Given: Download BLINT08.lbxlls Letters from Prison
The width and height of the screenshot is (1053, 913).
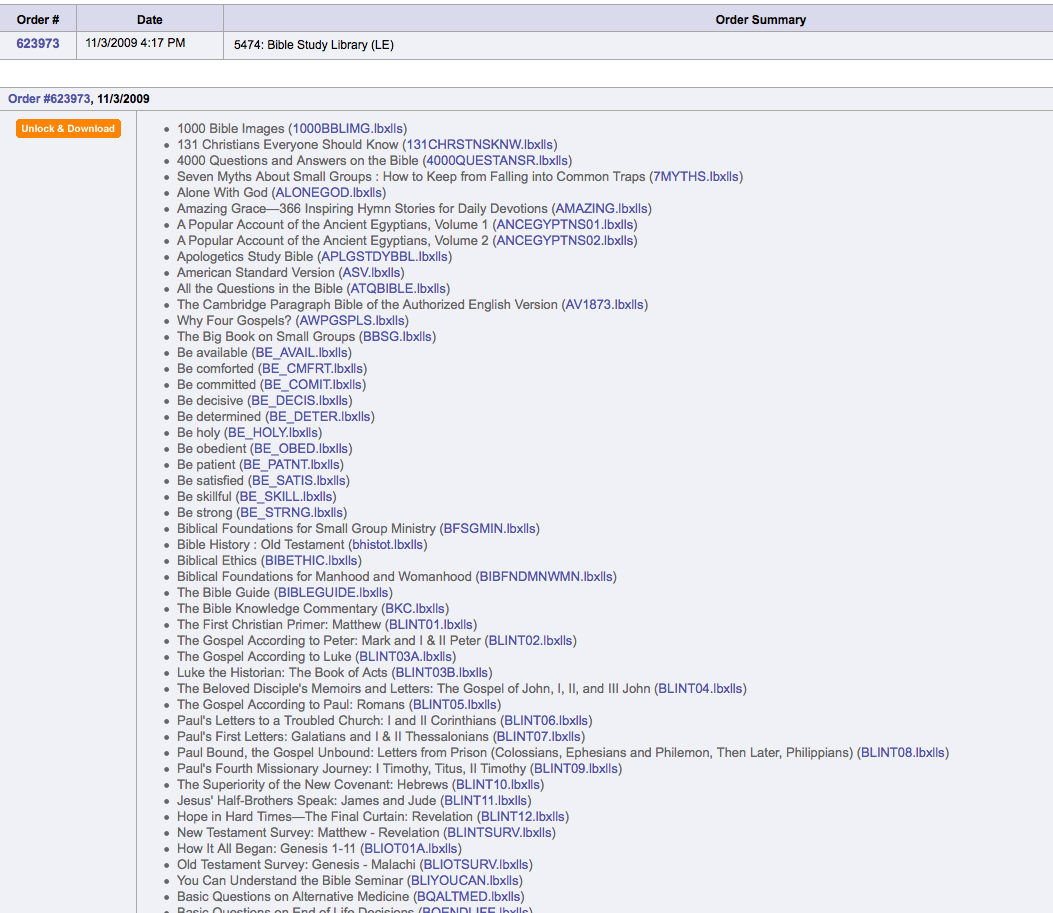Looking at the screenshot, I should [903, 753].
